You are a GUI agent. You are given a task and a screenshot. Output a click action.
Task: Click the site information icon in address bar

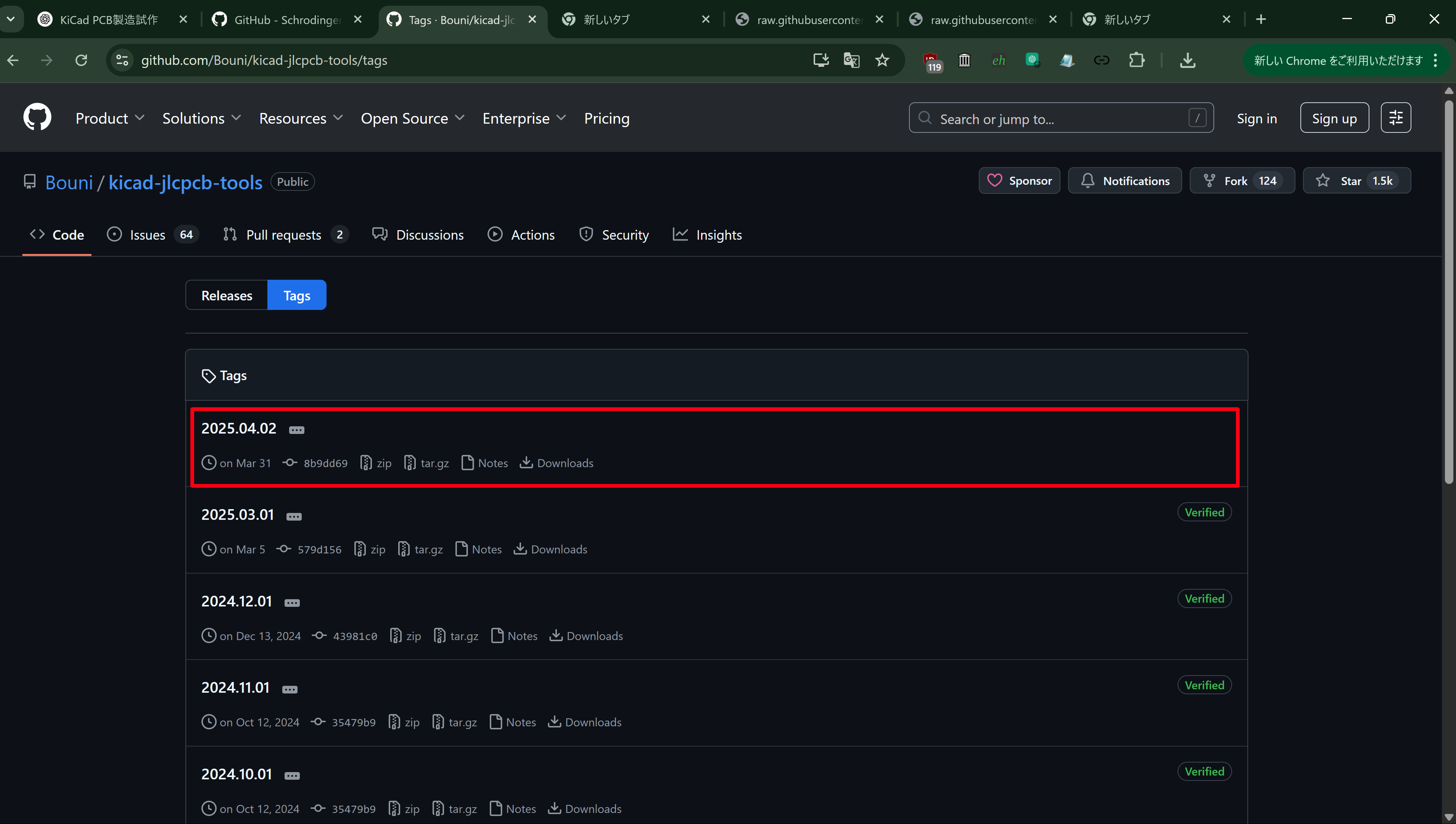[x=122, y=60]
